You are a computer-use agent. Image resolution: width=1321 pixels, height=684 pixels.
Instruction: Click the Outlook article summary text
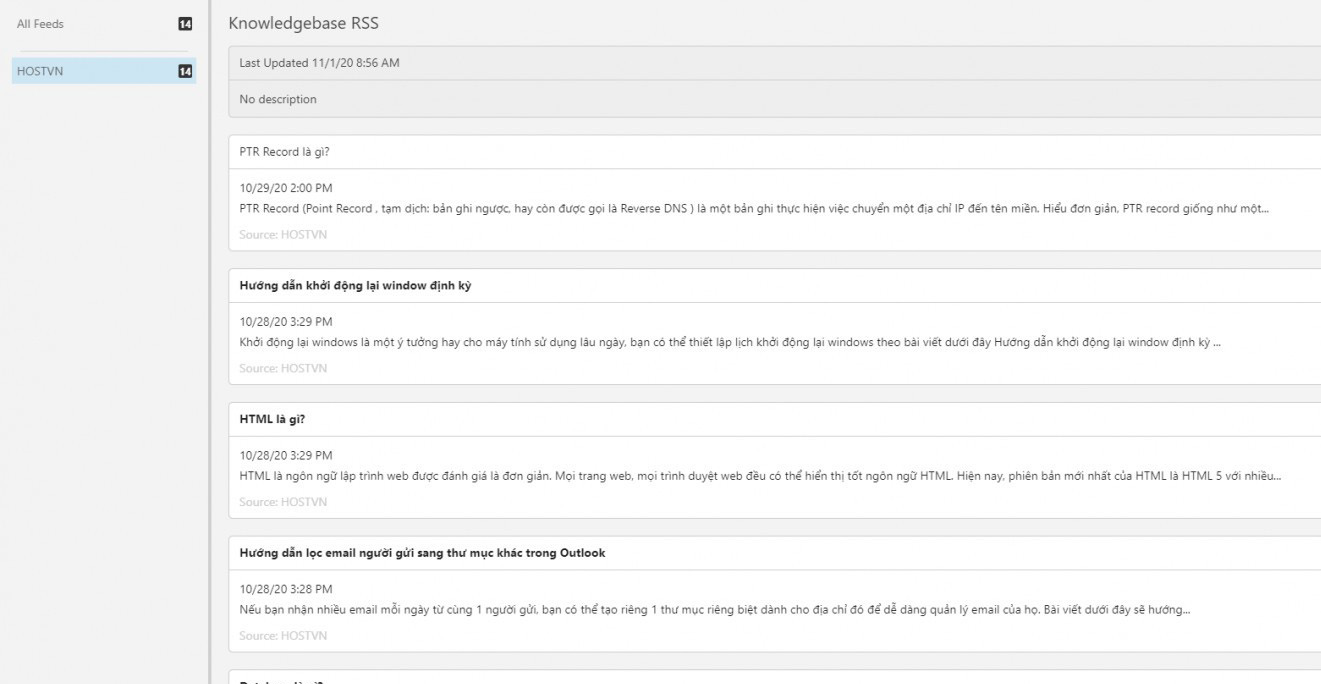714,609
